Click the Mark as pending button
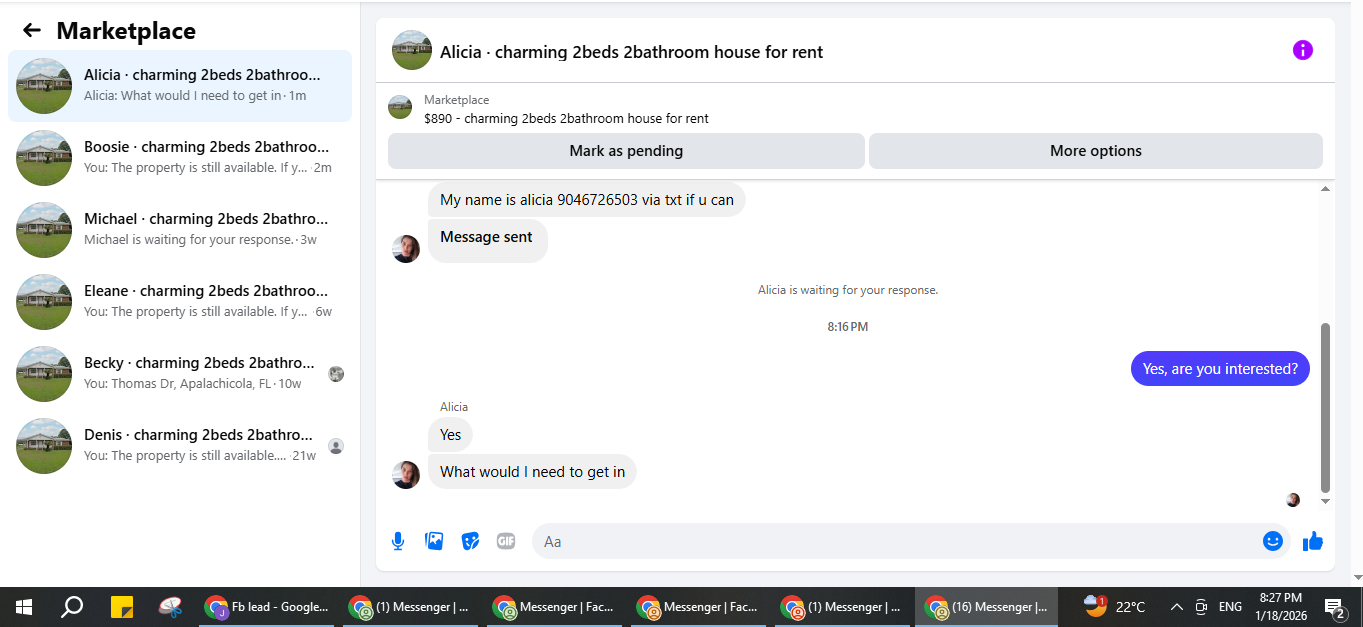 click(626, 151)
